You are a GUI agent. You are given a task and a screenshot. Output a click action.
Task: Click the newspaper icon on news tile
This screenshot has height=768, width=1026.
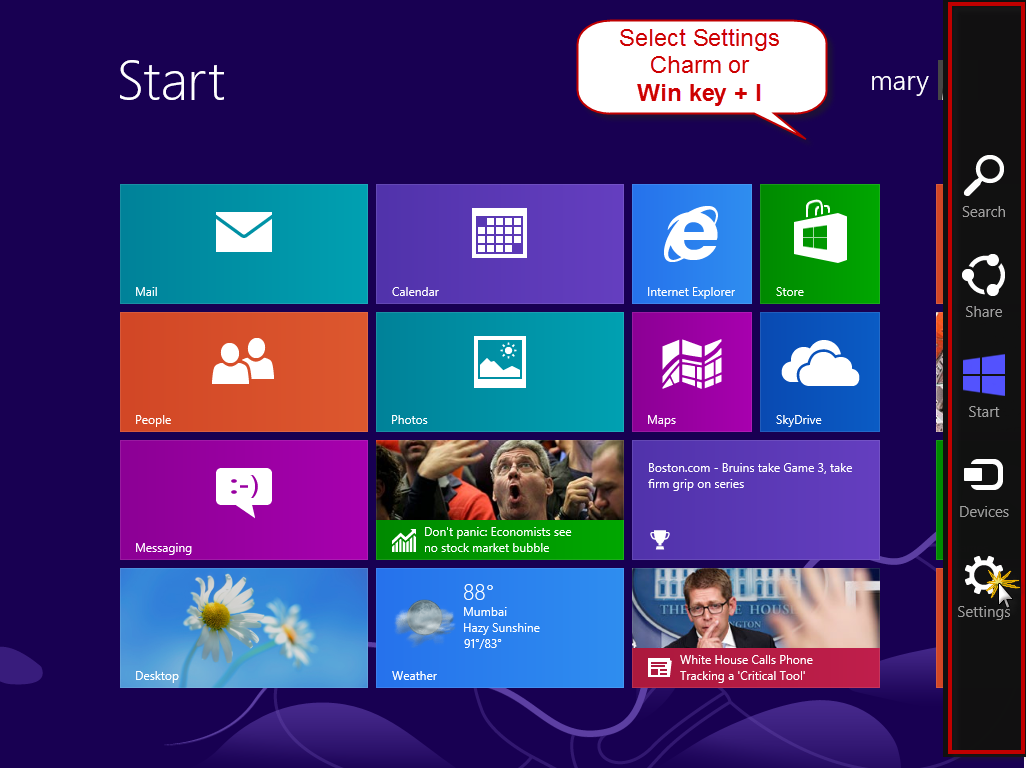(x=659, y=668)
